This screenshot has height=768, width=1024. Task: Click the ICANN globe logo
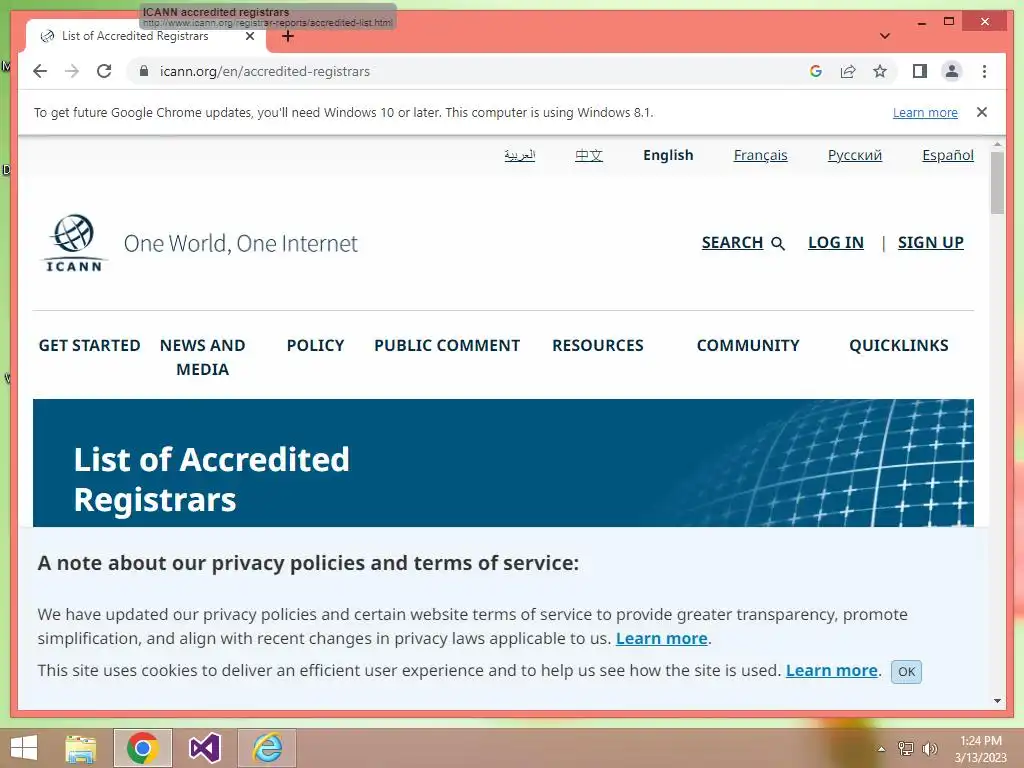point(73,243)
